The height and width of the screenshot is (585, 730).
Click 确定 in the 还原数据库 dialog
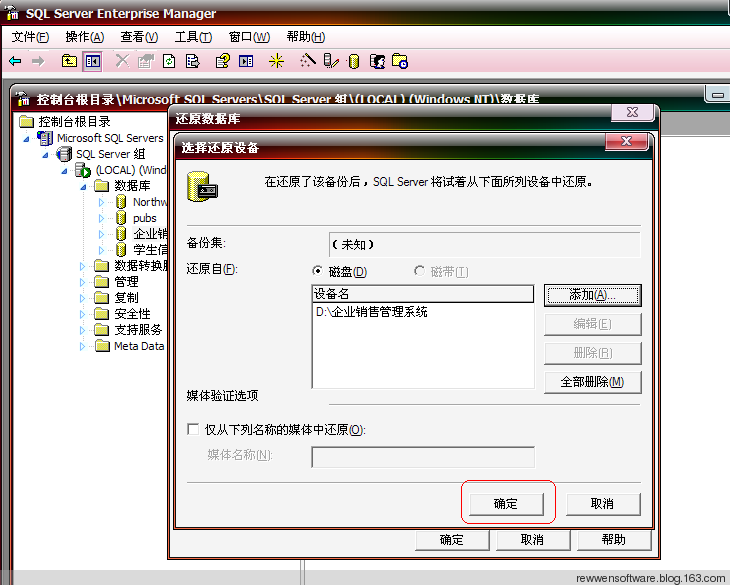pos(452,540)
